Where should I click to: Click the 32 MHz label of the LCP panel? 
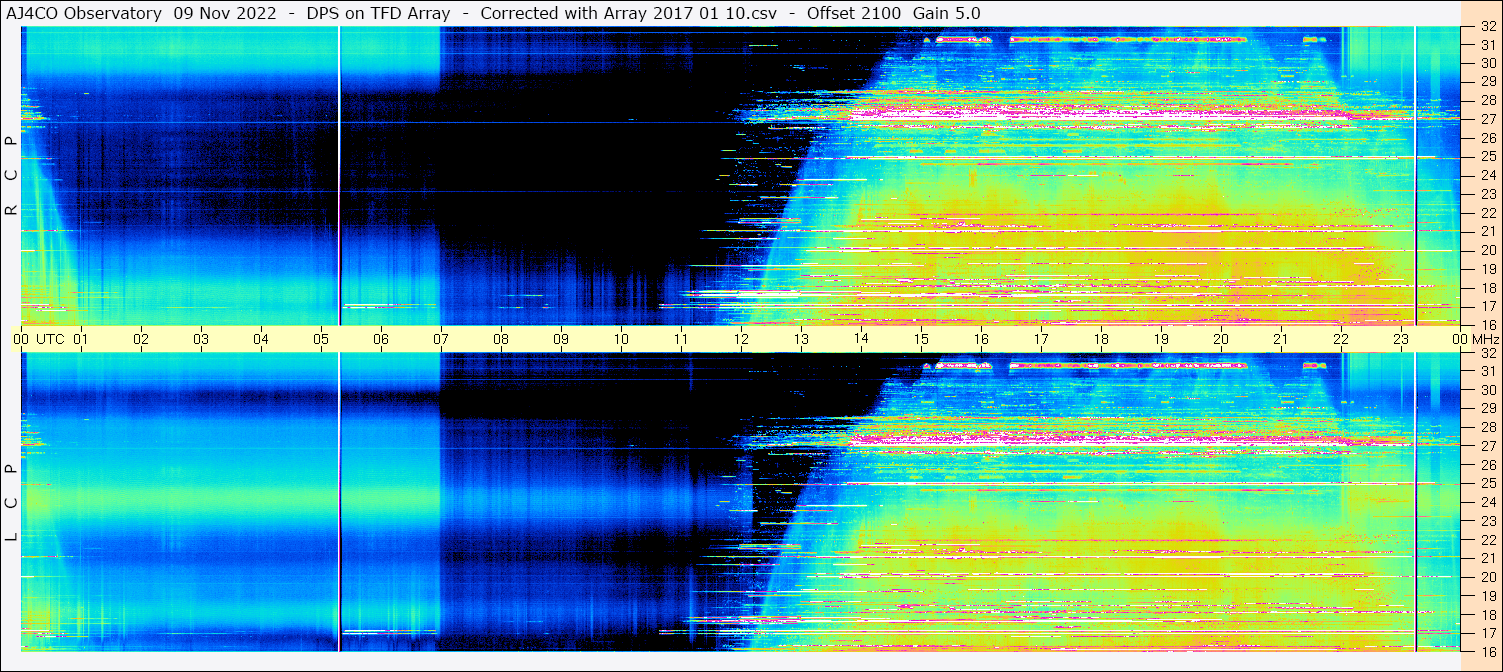(x=1487, y=353)
